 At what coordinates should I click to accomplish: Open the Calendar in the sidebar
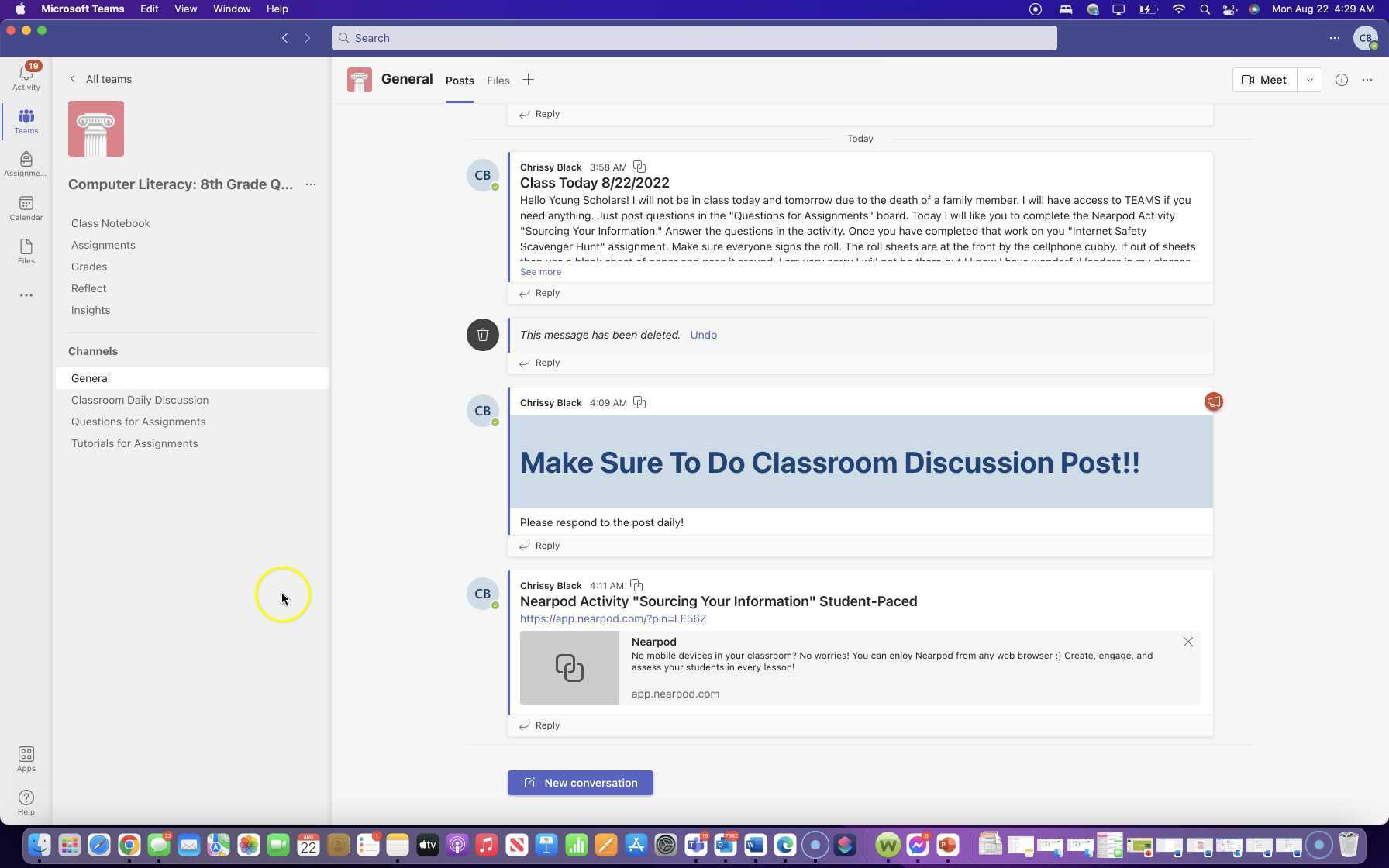point(26,208)
